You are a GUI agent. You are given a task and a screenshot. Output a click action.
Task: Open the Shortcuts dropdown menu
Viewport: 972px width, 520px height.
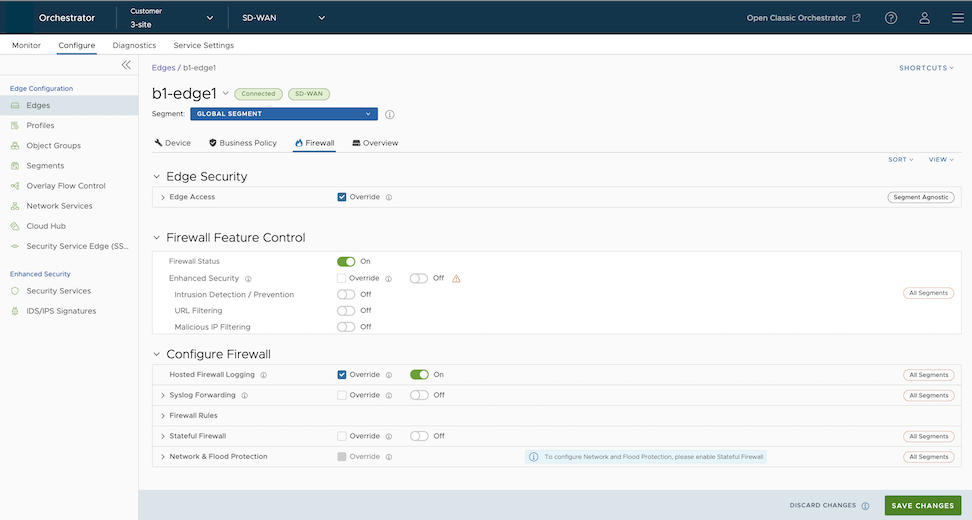click(x=926, y=68)
